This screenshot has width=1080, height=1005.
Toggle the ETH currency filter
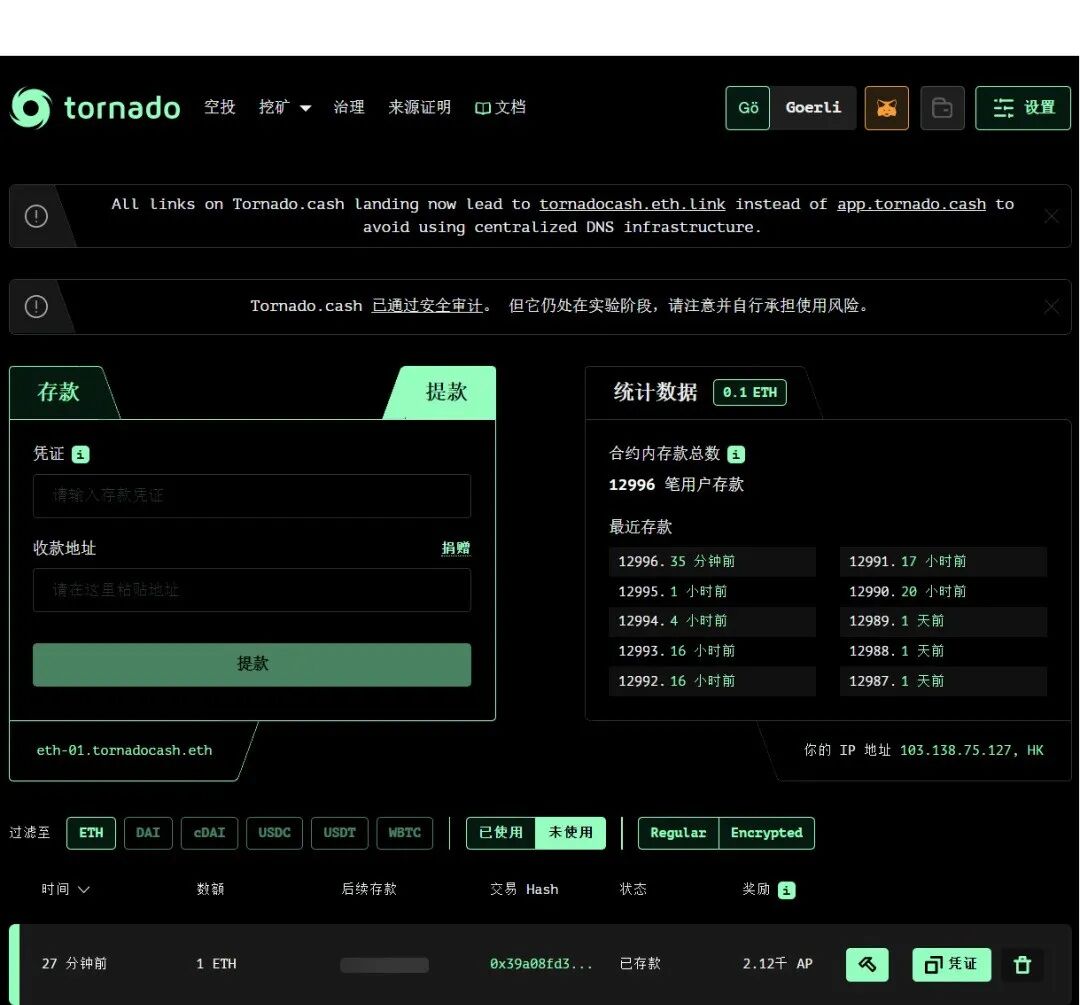coord(91,833)
